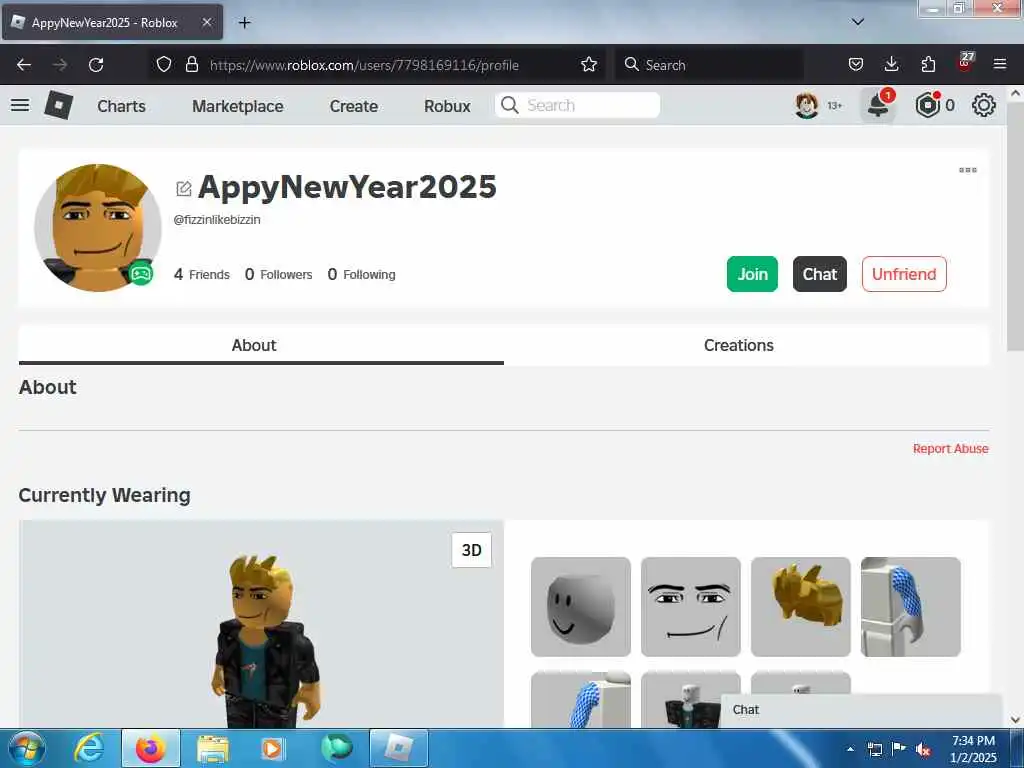Image resolution: width=1024 pixels, height=768 pixels.
Task: Show hidden system tray icons
Action: click(x=850, y=749)
